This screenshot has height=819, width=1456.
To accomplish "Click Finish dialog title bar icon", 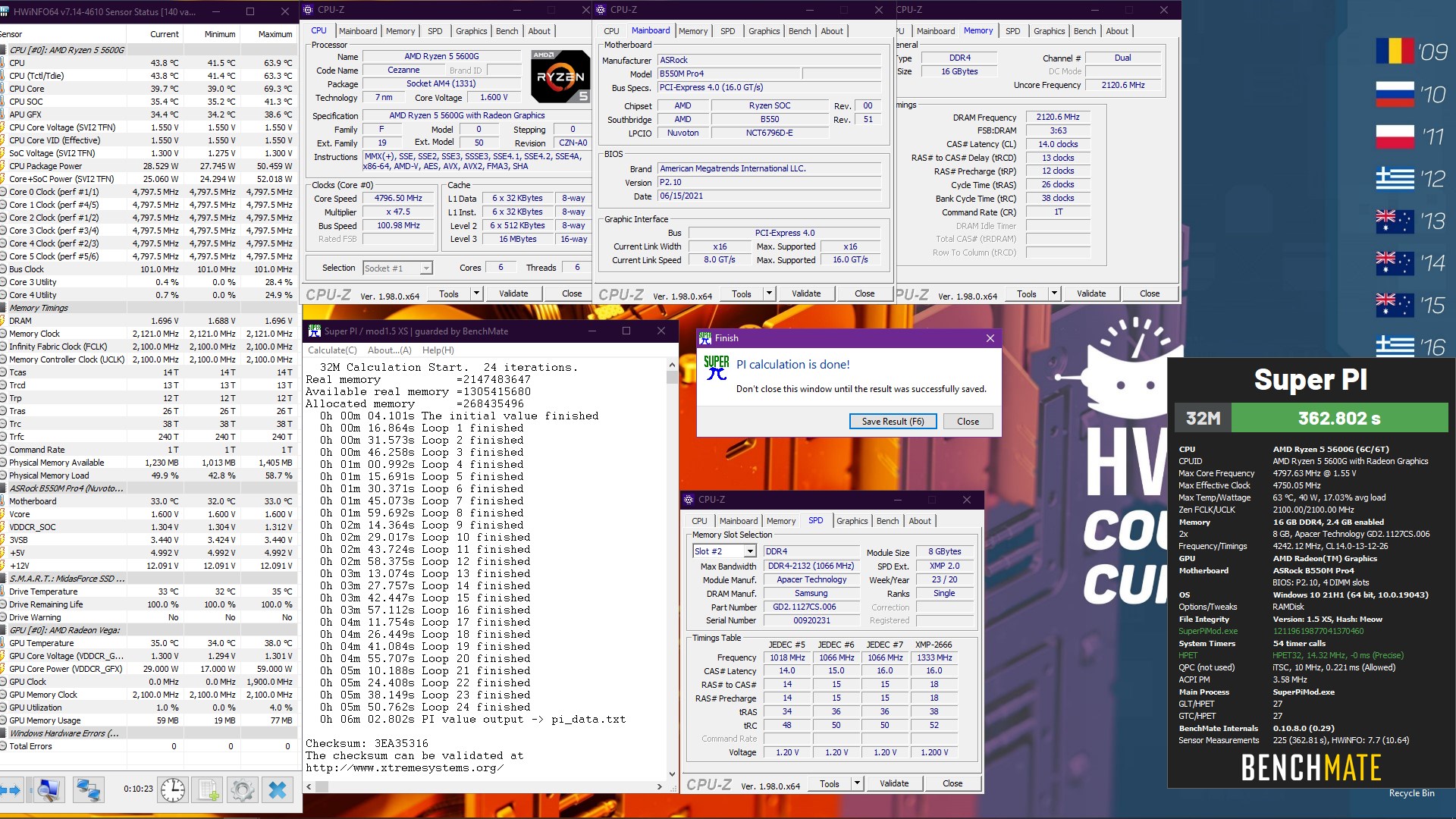I will coord(705,337).
